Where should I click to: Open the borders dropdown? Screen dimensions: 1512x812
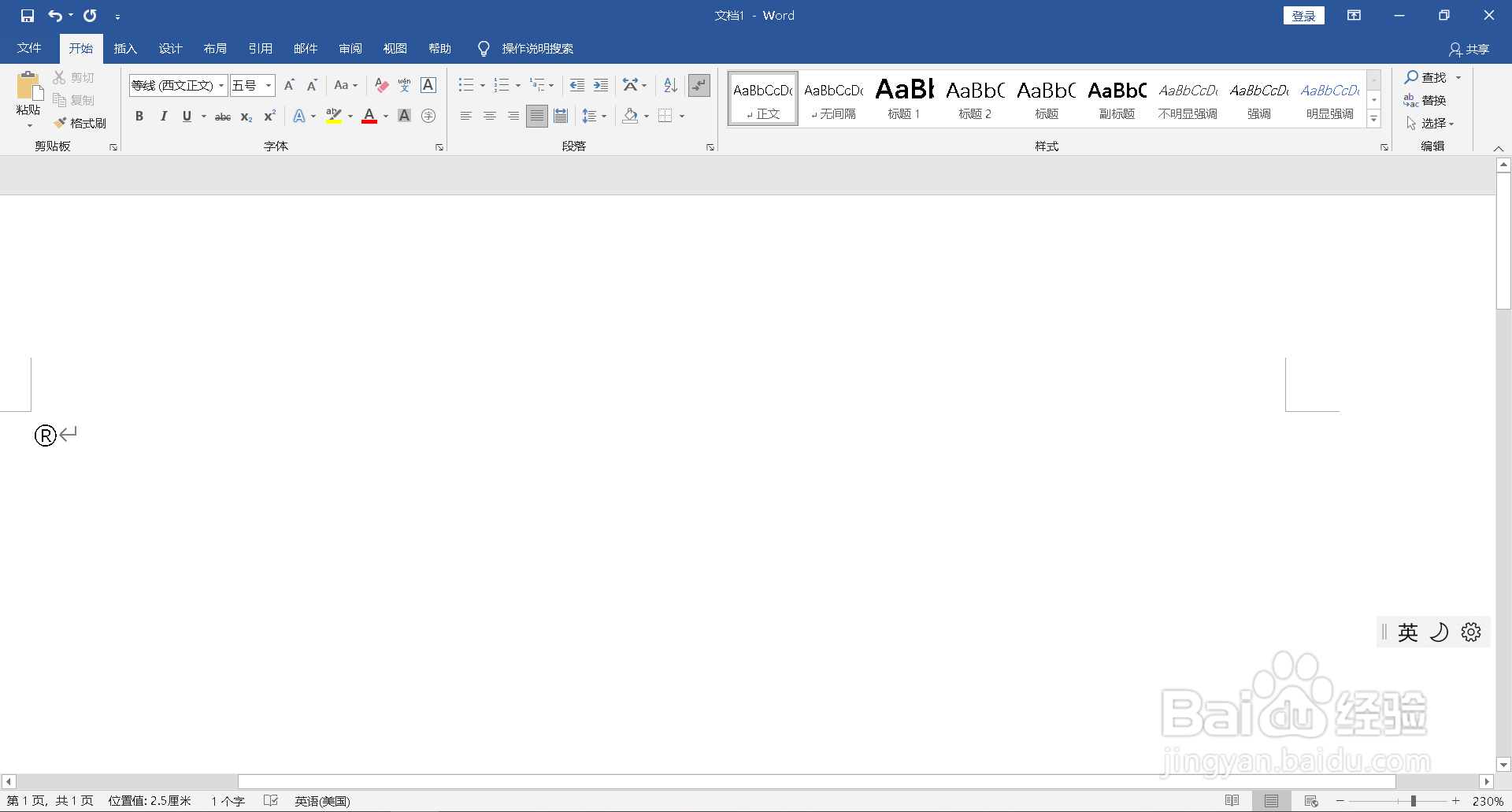[x=682, y=116]
